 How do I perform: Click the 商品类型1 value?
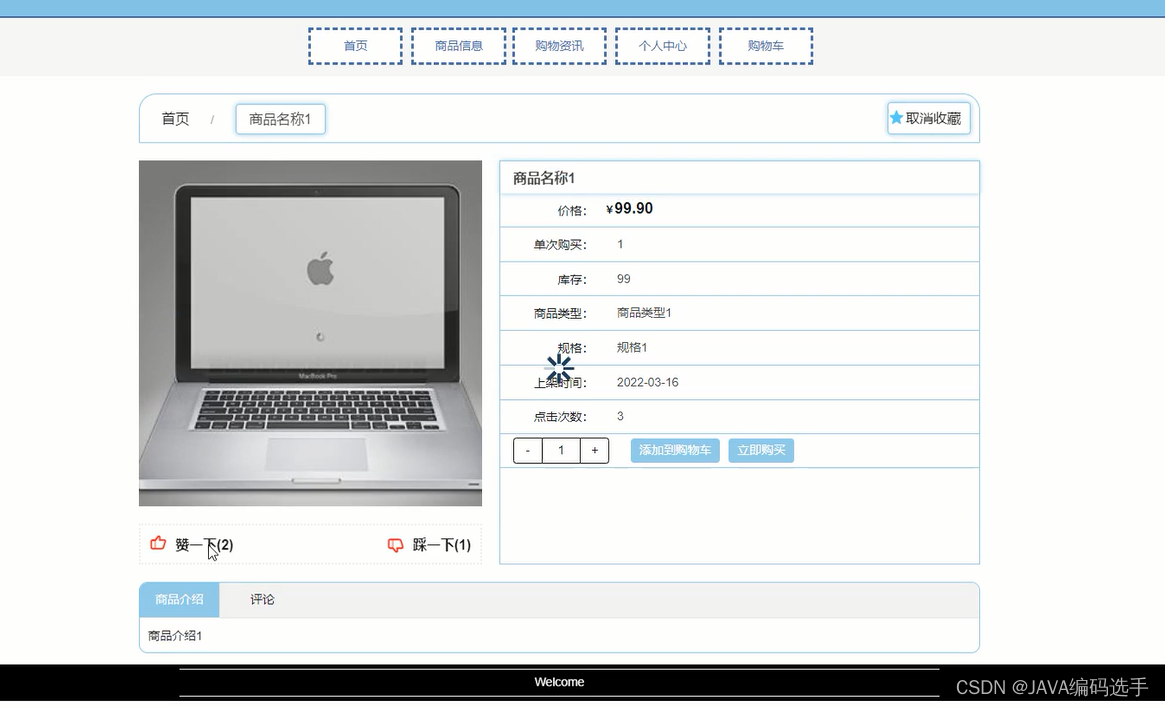click(644, 313)
